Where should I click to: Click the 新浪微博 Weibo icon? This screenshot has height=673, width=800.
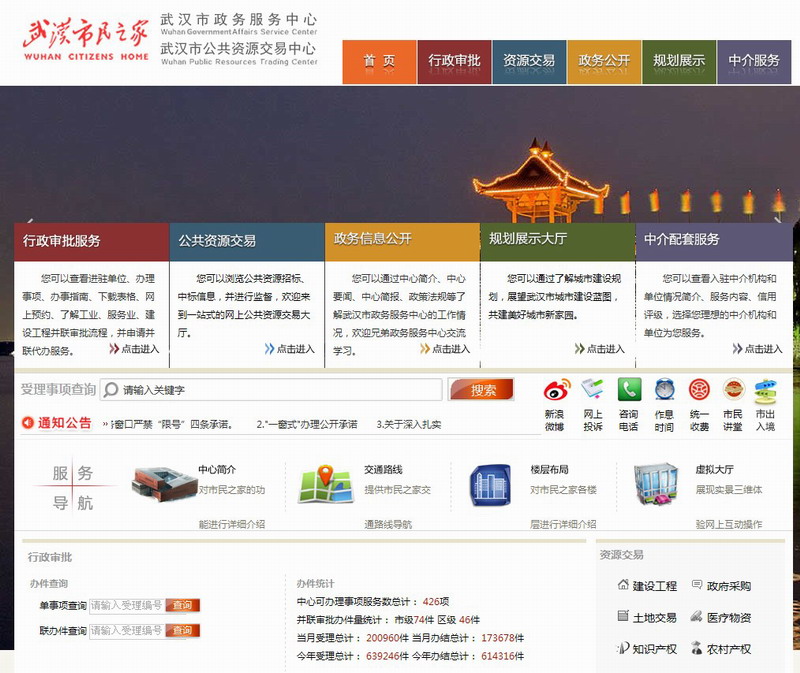click(x=556, y=390)
